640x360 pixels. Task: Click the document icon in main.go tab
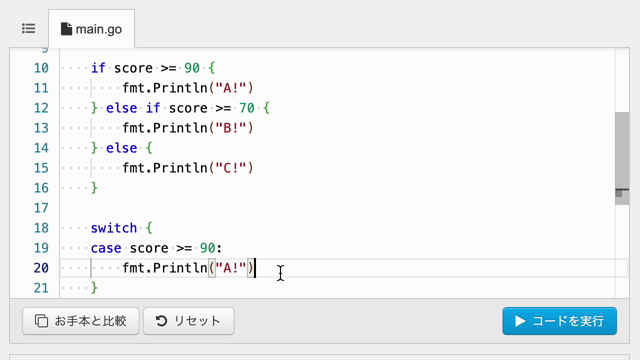66,29
